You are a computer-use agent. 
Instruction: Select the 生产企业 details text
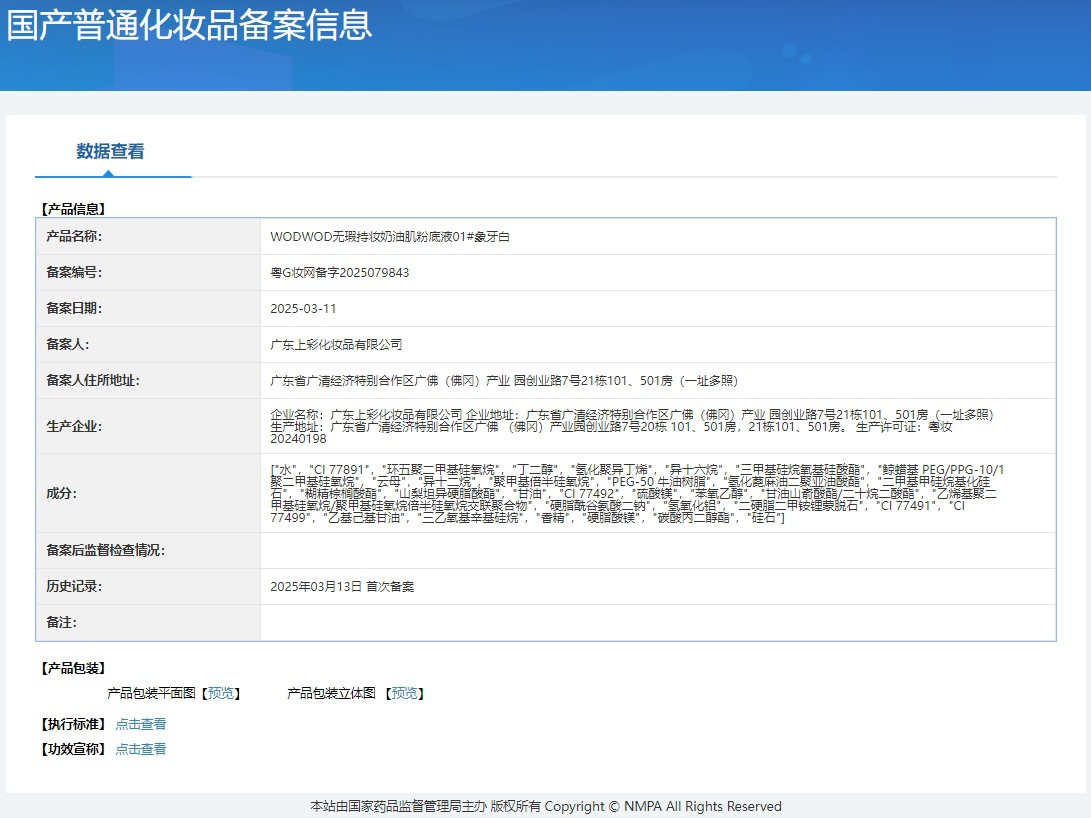pyautogui.click(x=632, y=426)
